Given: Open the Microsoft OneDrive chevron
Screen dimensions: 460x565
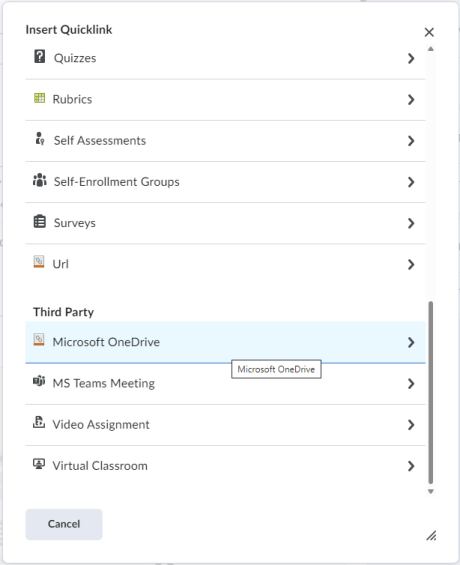Looking at the screenshot, I should (411, 342).
